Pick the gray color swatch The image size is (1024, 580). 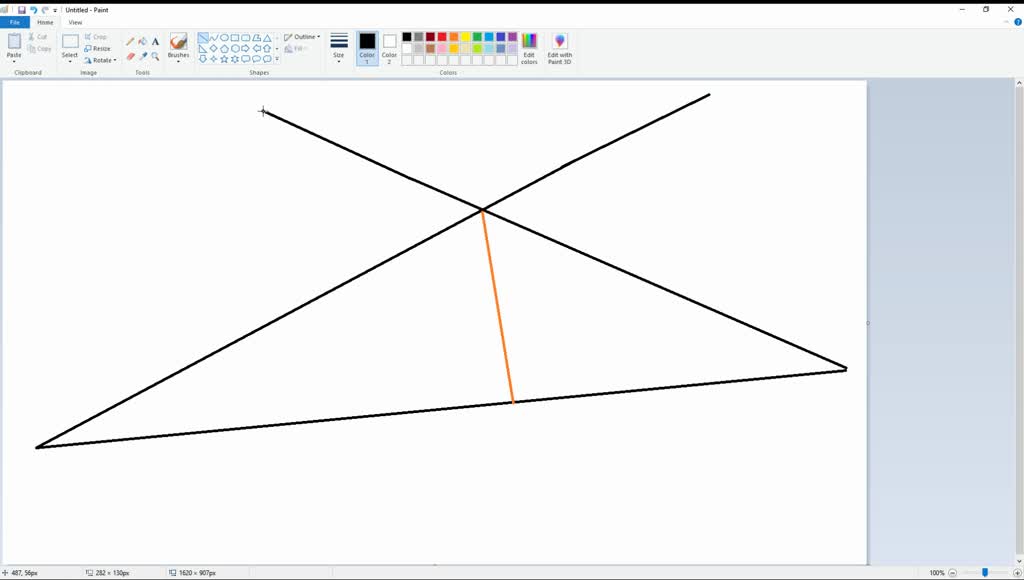click(419, 37)
